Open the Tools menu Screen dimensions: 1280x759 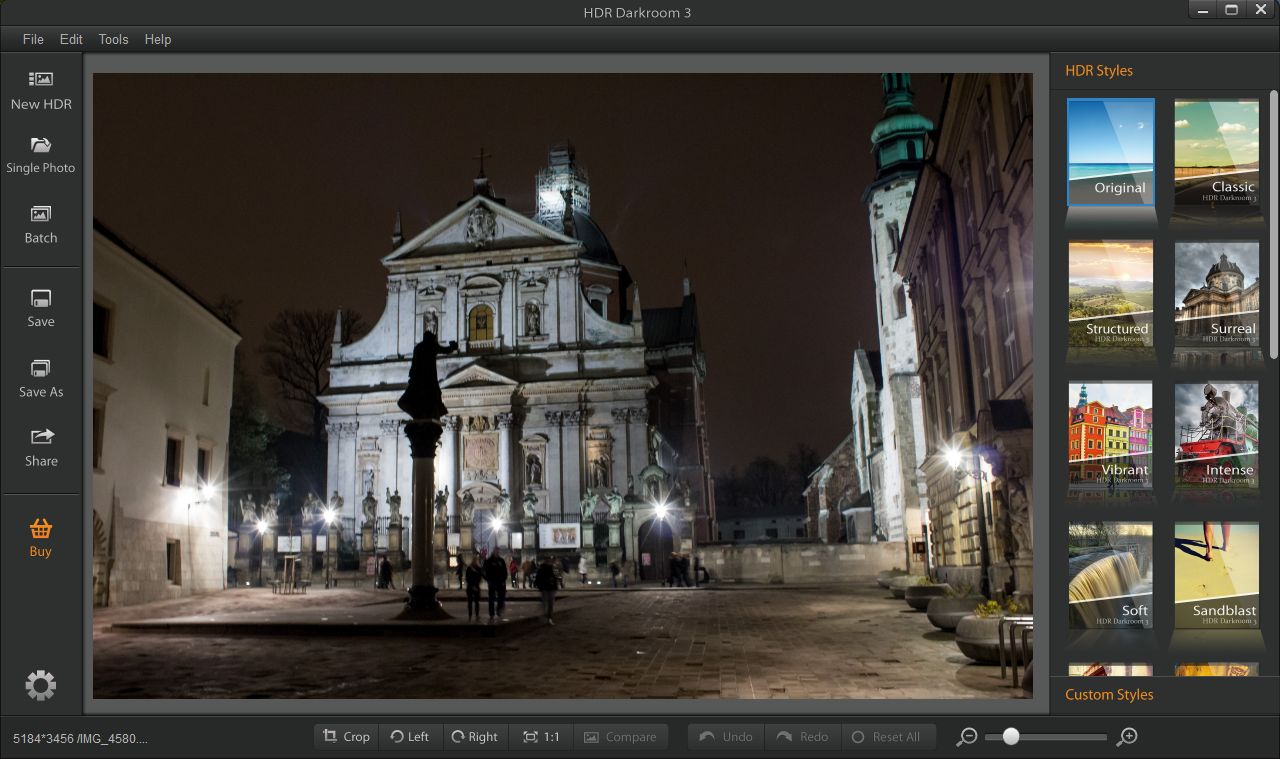[112, 39]
